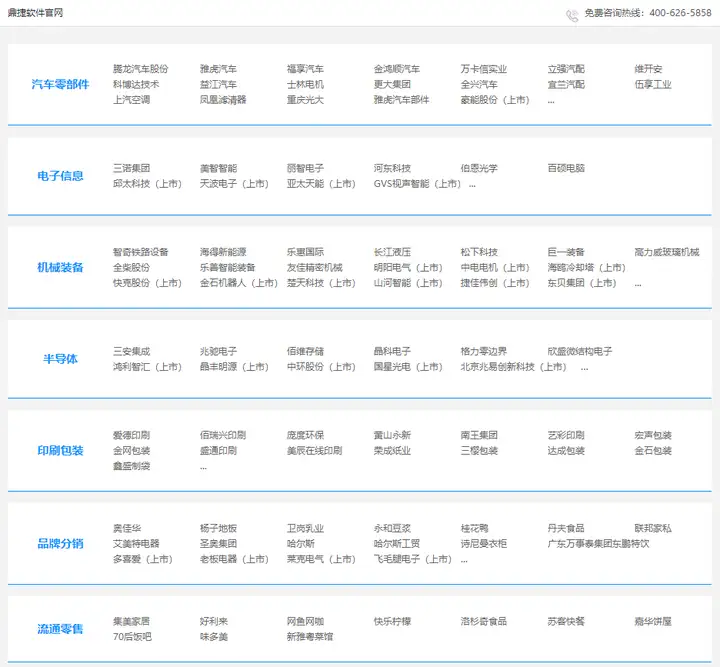Click the 三诺集团 entry
The image size is (720, 667).
click(131, 168)
